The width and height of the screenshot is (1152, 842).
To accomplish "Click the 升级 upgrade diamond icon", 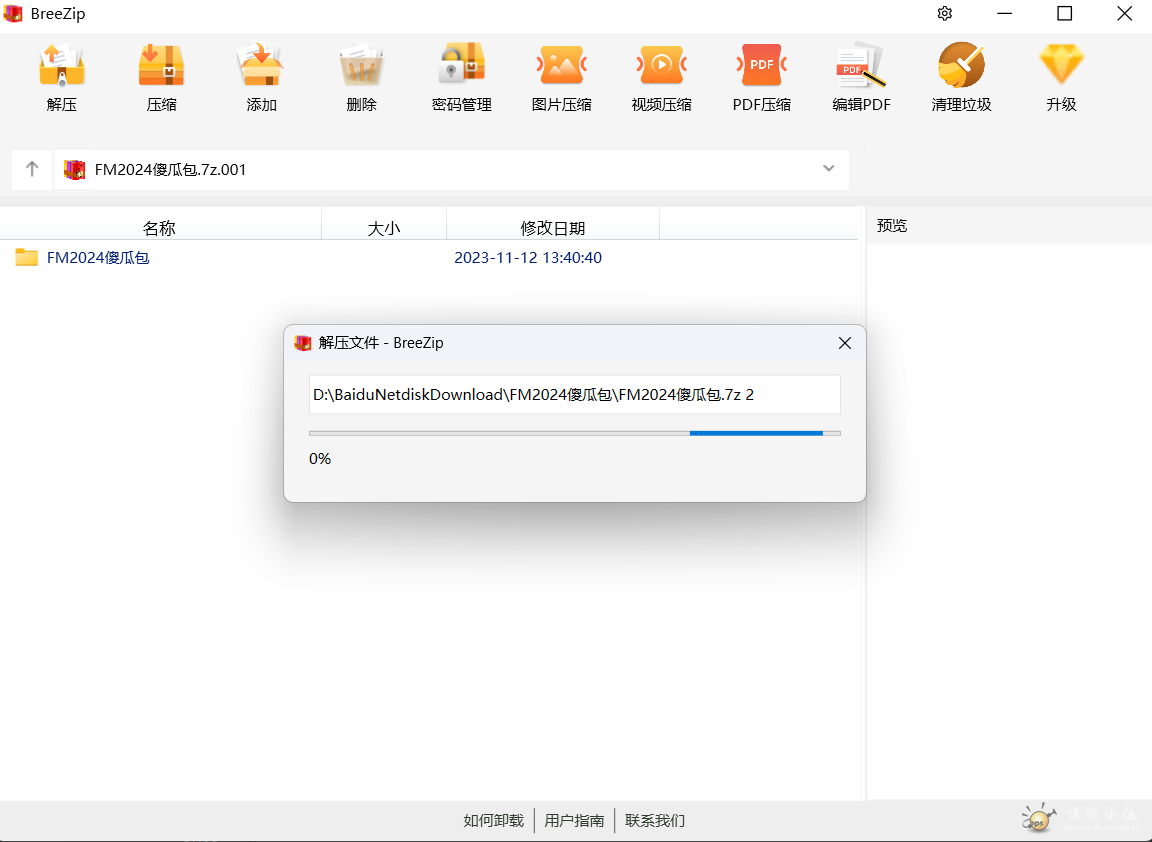I will (x=1061, y=66).
